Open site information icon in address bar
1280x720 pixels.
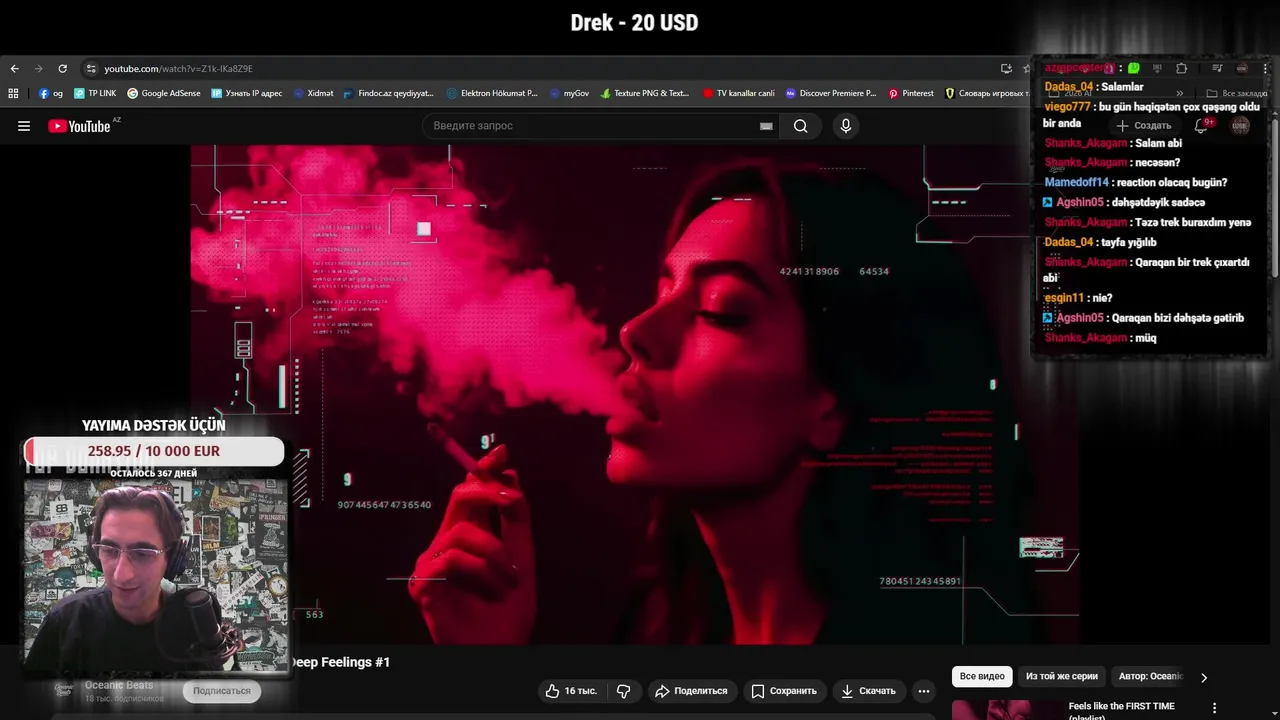(x=91, y=69)
